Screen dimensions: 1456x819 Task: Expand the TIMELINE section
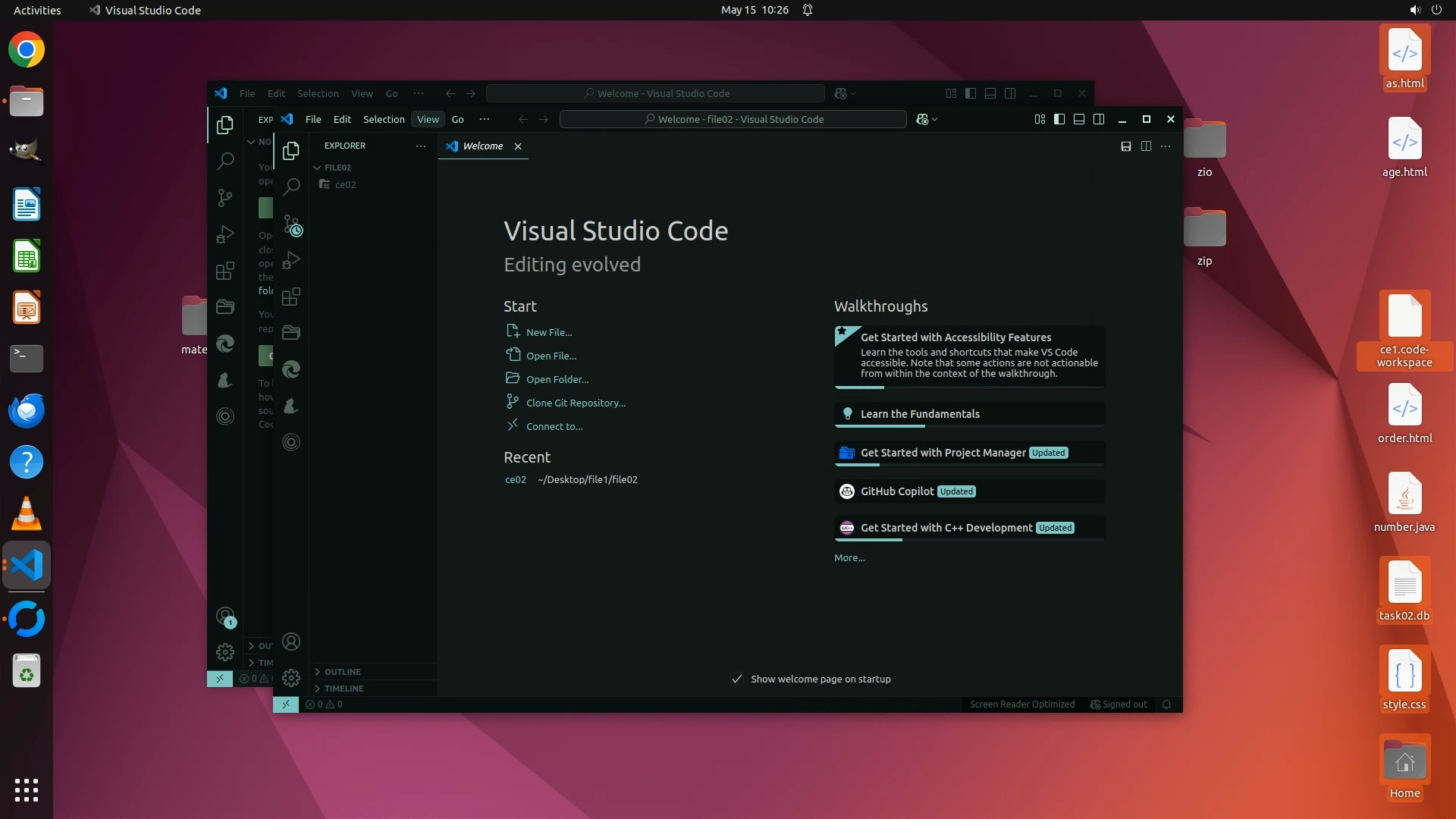pos(344,689)
